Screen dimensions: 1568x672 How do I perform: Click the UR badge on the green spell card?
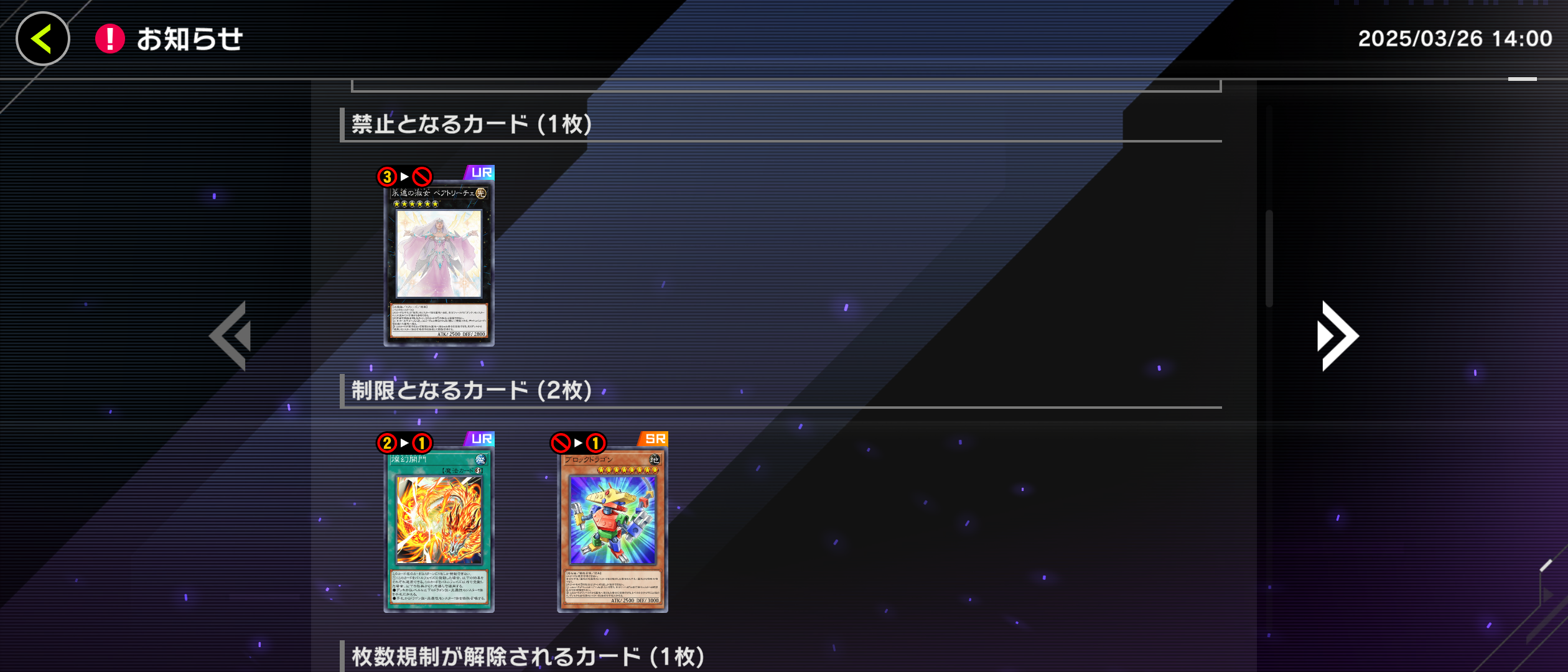point(480,439)
